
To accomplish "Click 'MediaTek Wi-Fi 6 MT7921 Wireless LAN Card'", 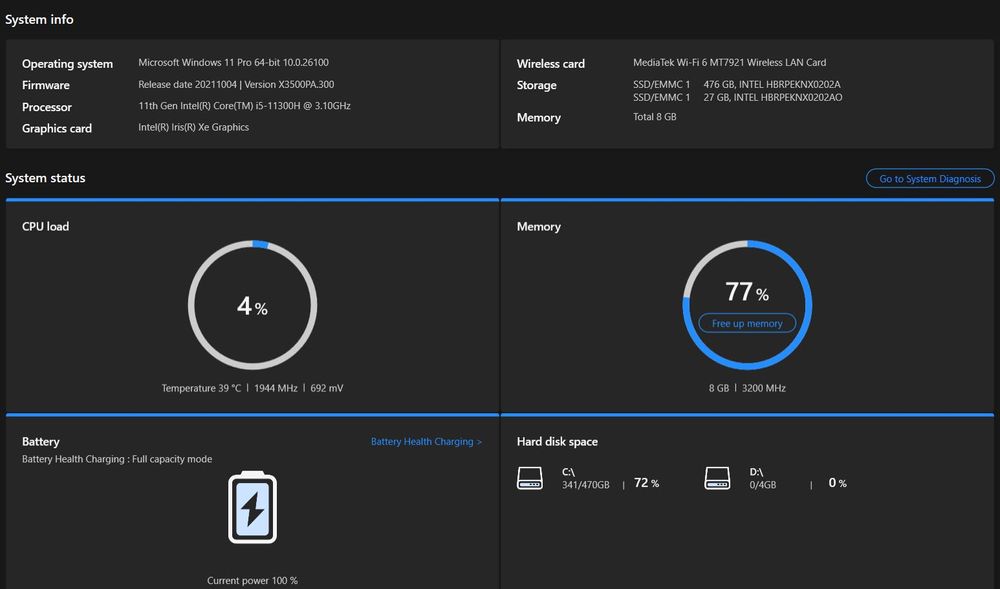I will pos(729,62).
